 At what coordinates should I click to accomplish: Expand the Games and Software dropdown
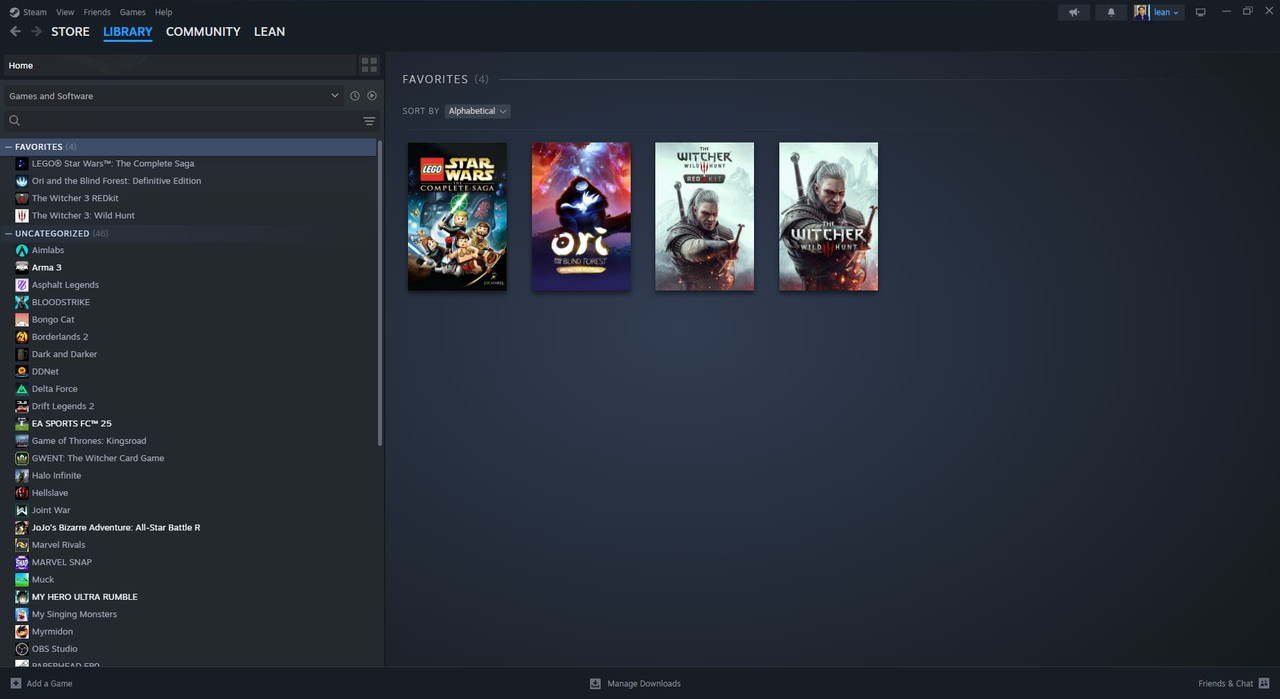(x=173, y=96)
